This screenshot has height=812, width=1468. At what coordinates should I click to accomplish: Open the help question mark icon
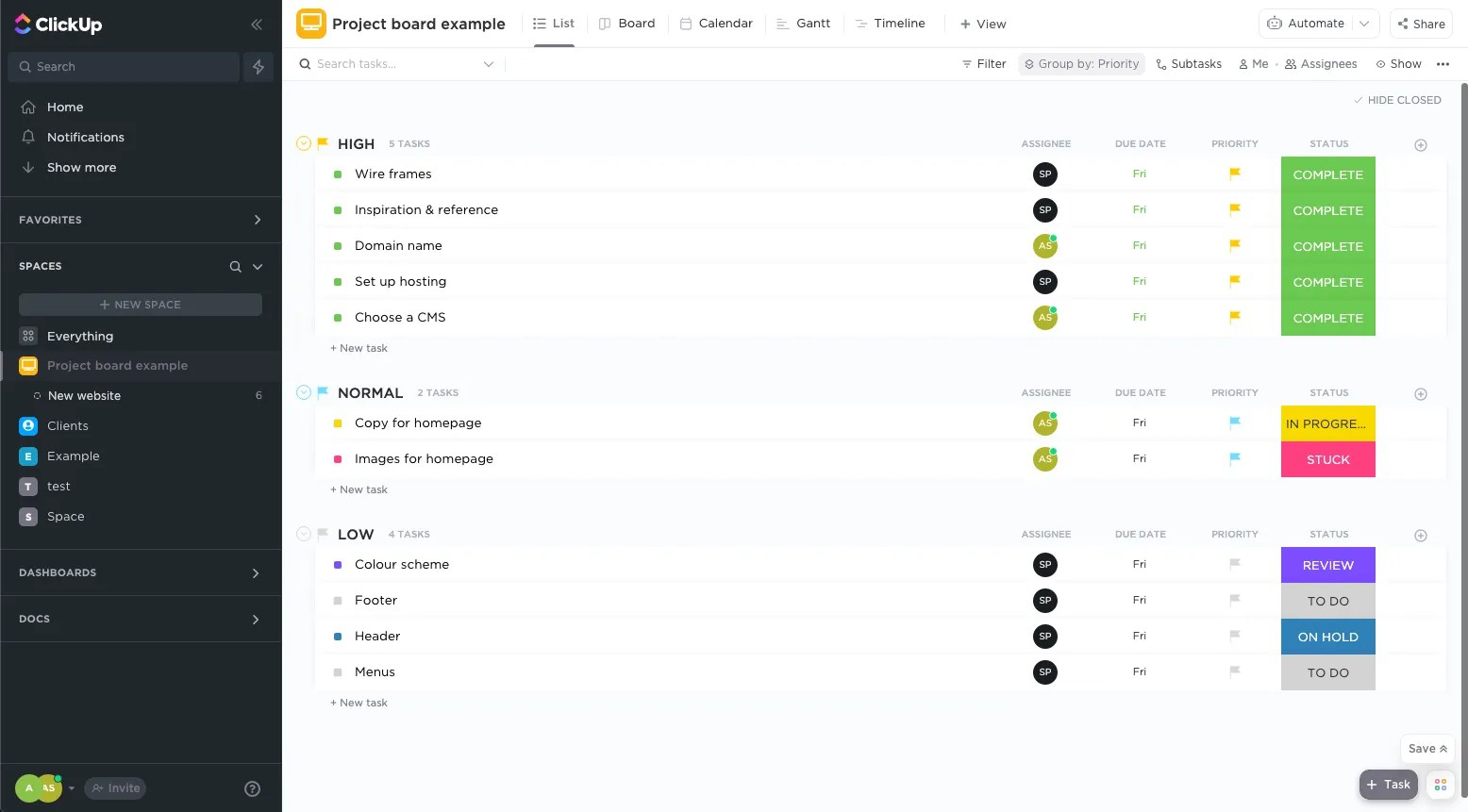coord(252,787)
